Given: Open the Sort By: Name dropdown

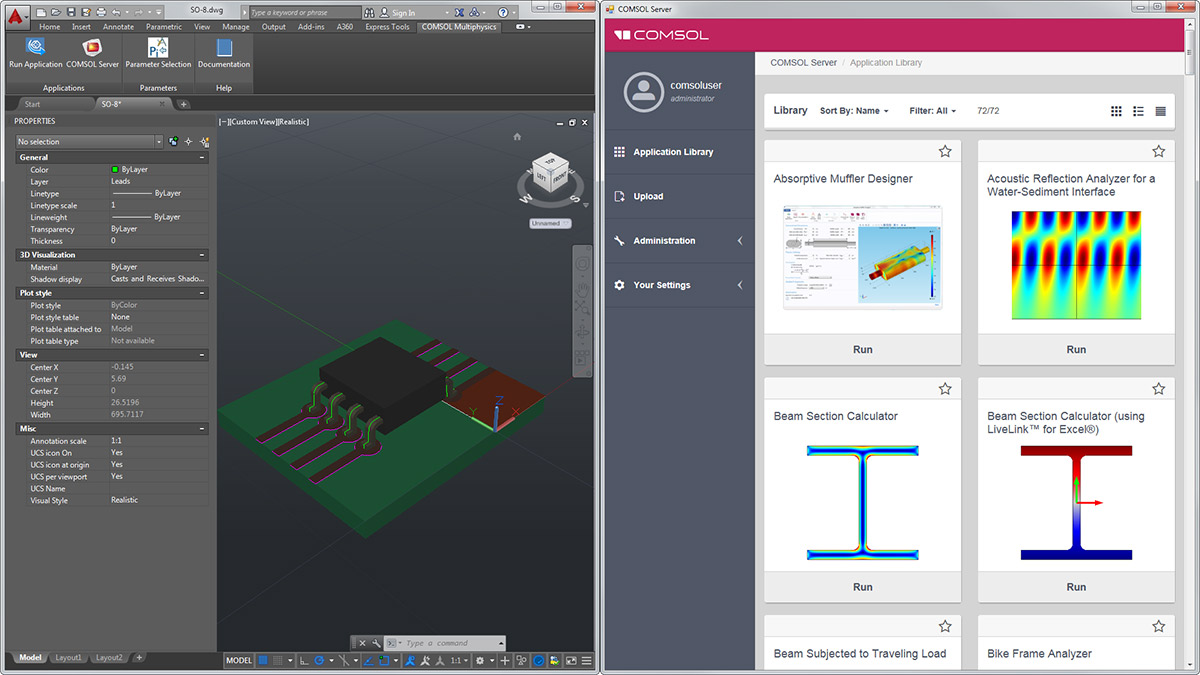Looking at the screenshot, I should pos(854,111).
